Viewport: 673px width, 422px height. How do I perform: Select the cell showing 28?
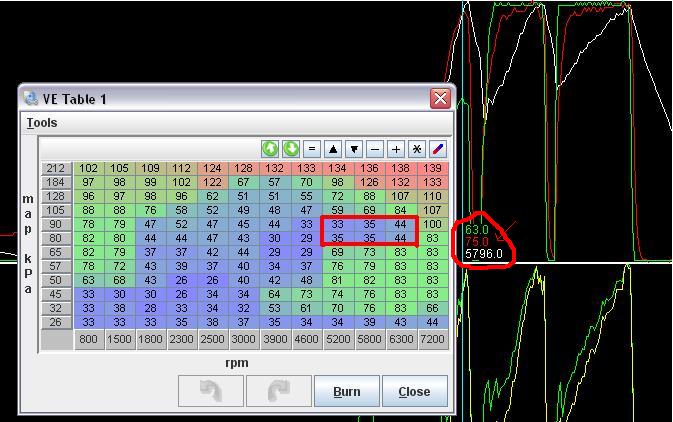(x=150, y=308)
